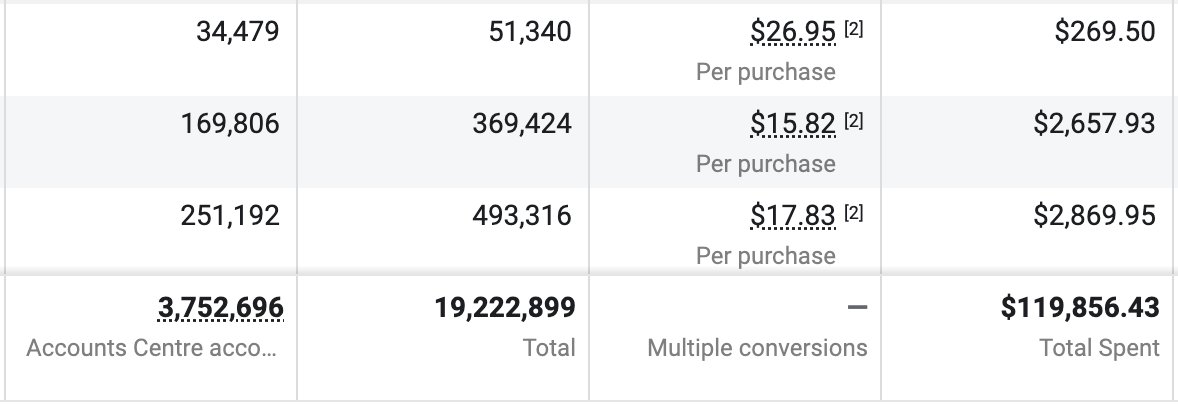Select the 493,316 impressions cell
The image size is (1178, 404).
[522, 216]
